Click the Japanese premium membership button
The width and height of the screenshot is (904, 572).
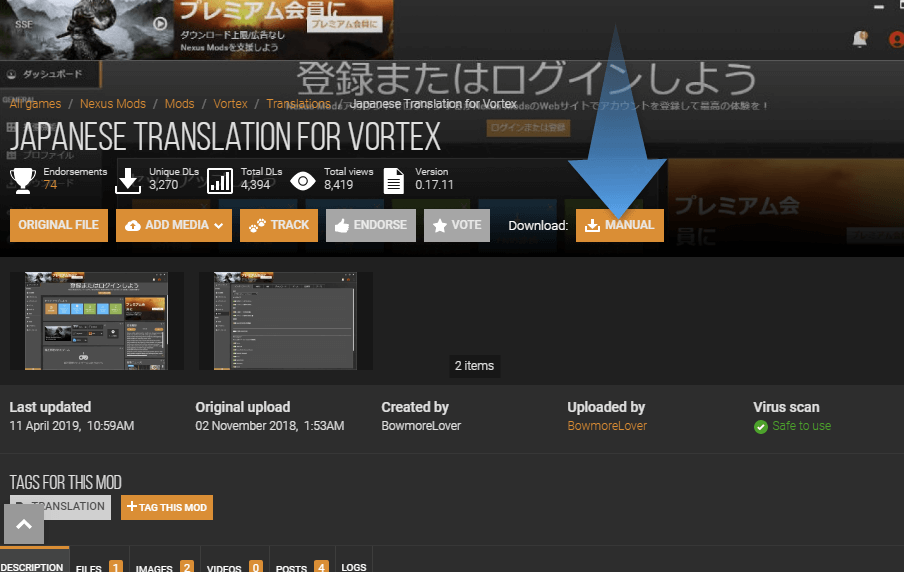(344, 24)
